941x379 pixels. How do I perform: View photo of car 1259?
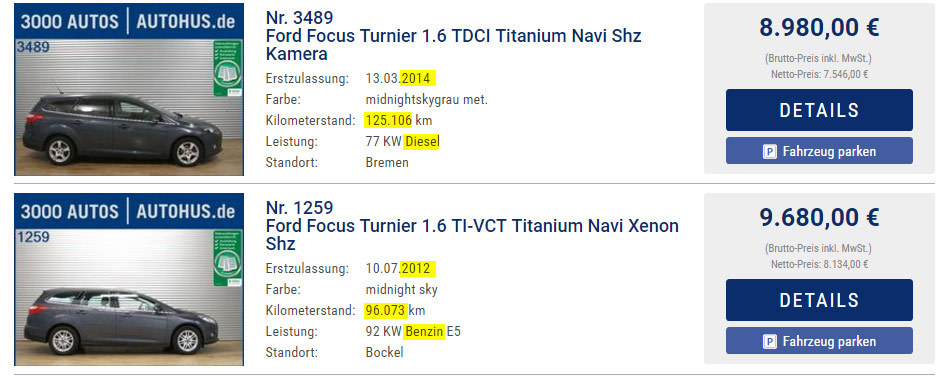pyautogui.click(x=129, y=297)
